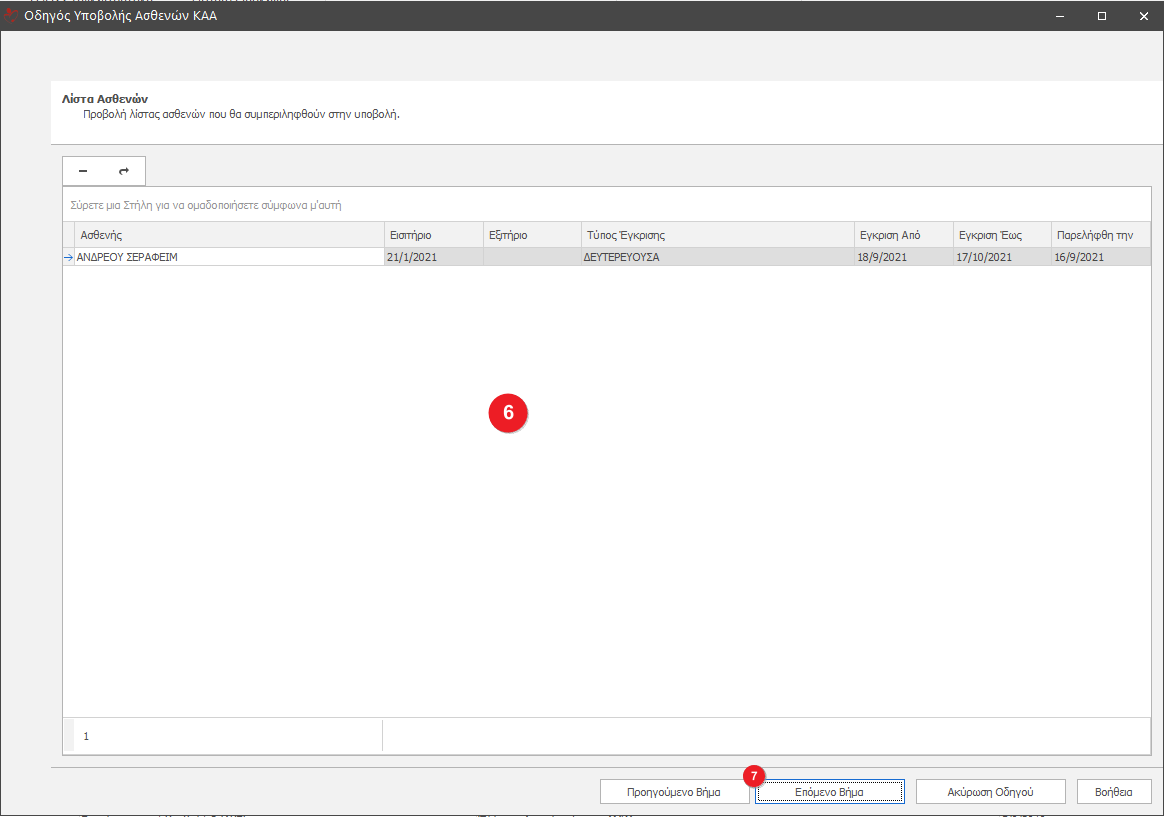Go back with Προηγούμενο Βήμα

click(674, 791)
